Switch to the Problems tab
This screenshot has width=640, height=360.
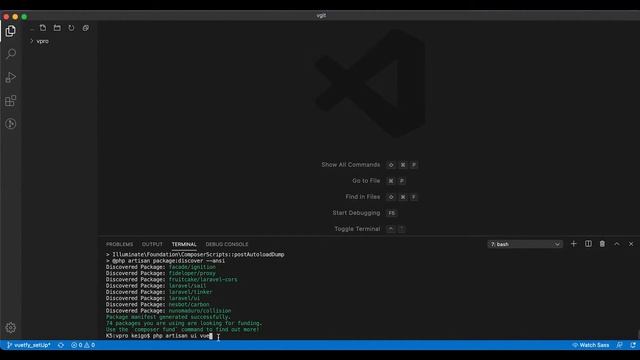pyautogui.click(x=120, y=244)
